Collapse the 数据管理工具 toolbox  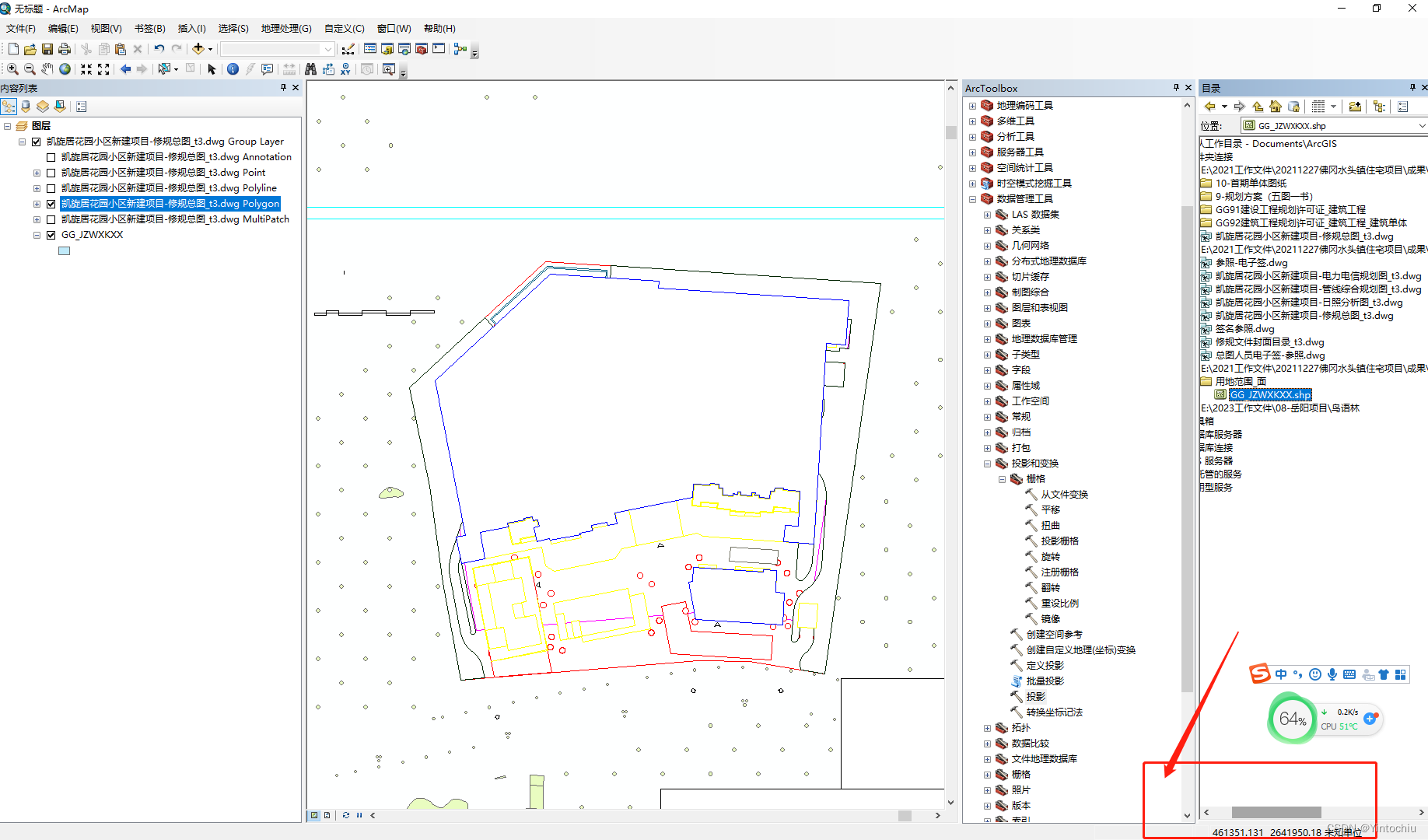coord(972,198)
